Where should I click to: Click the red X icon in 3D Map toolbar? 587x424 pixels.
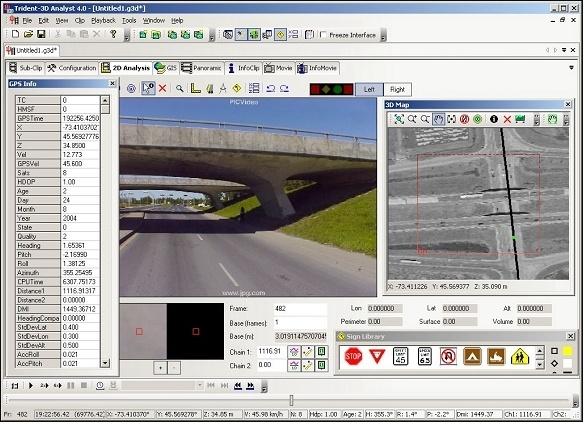pyautogui.click(x=507, y=119)
